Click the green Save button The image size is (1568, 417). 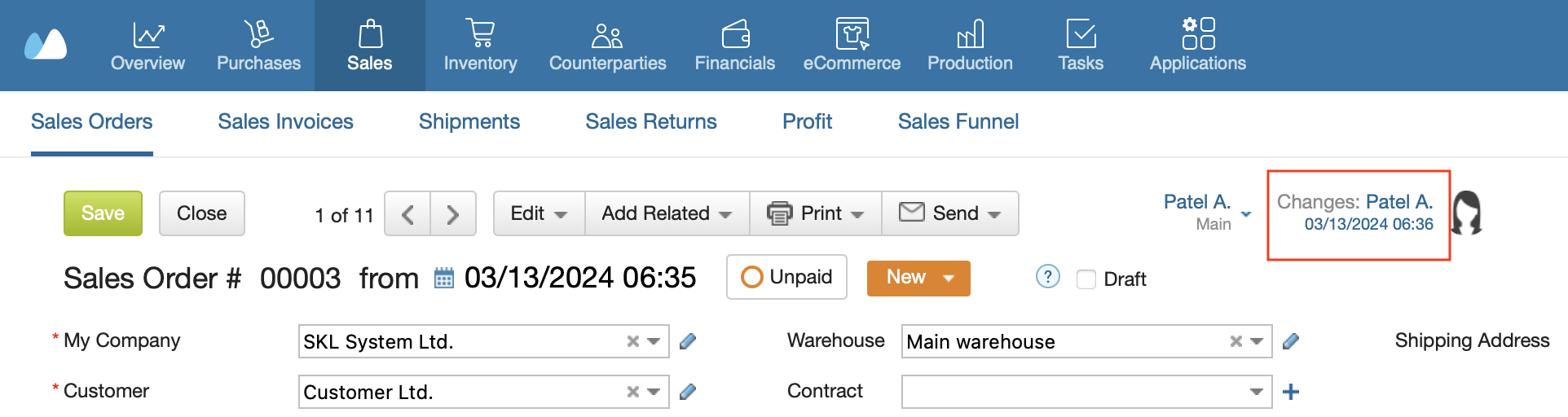(x=103, y=213)
